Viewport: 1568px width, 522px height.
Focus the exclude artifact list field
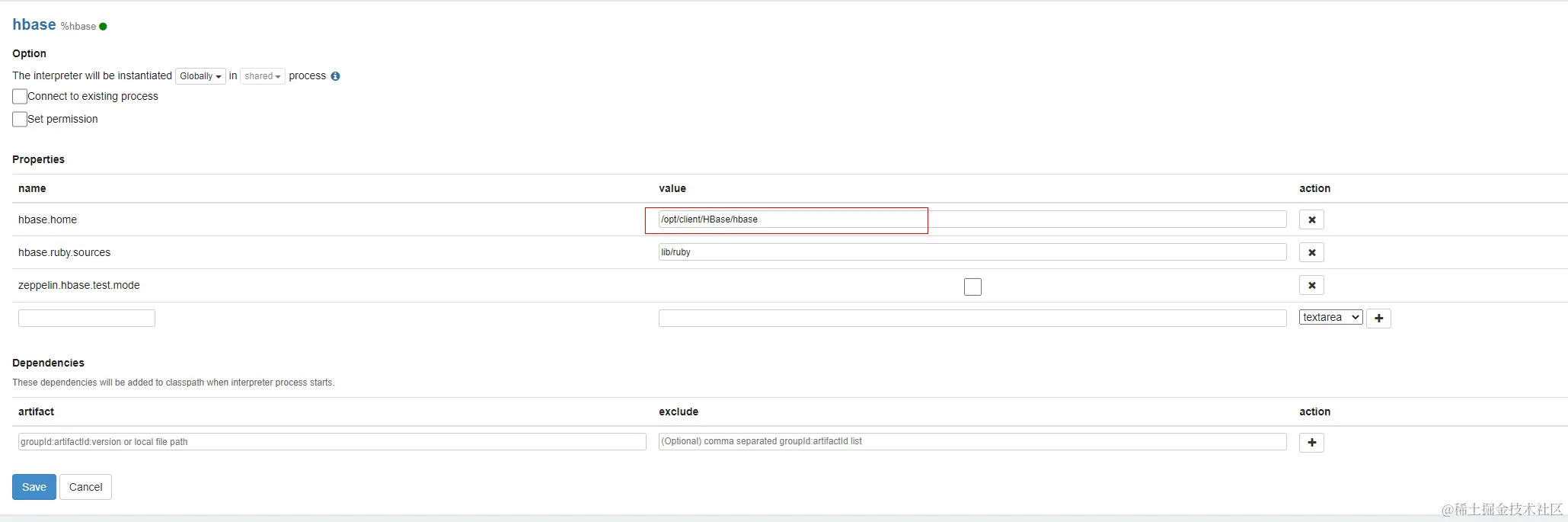tap(972, 442)
